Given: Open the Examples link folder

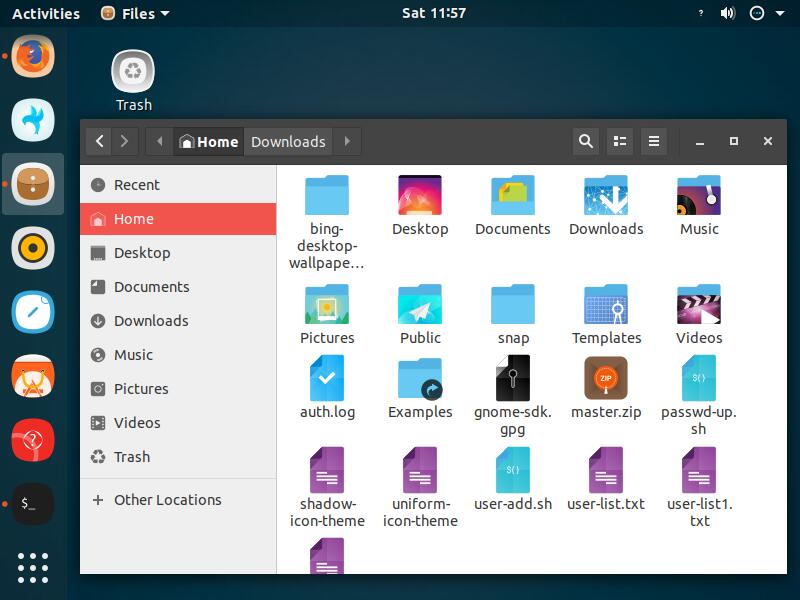Looking at the screenshot, I should (x=419, y=379).
